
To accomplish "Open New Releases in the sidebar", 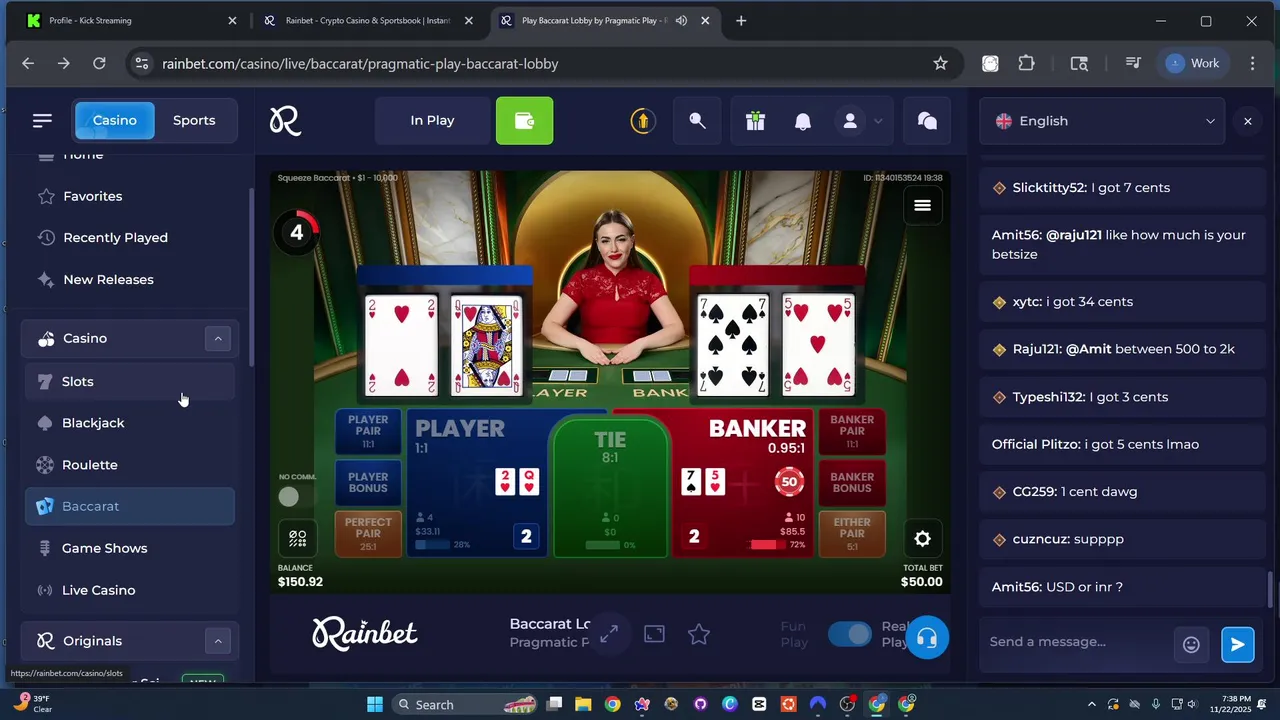I will [x=130, y=279].
